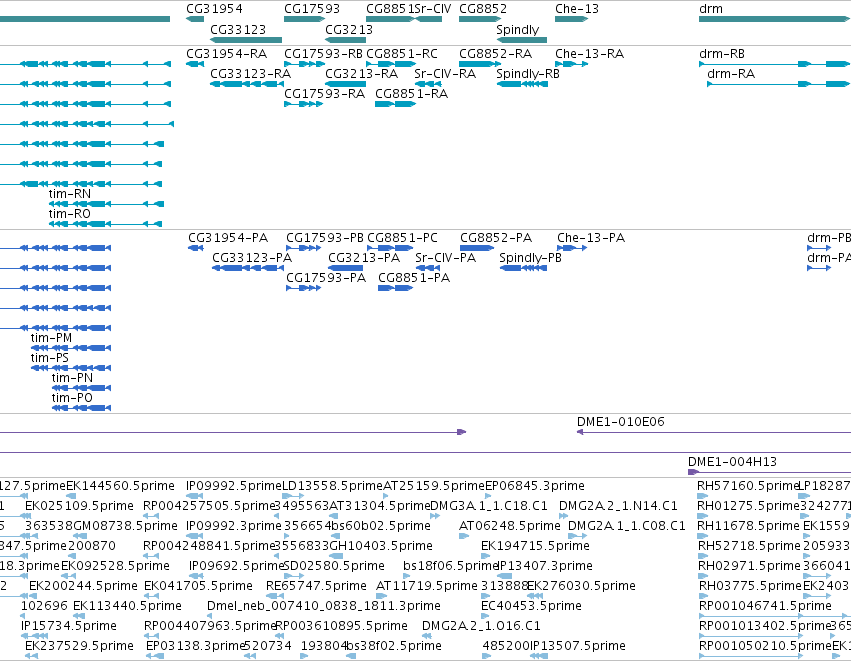851x661 pixels.
Task: Click the CG8852 gene arrow
Action: pos(480,19)
